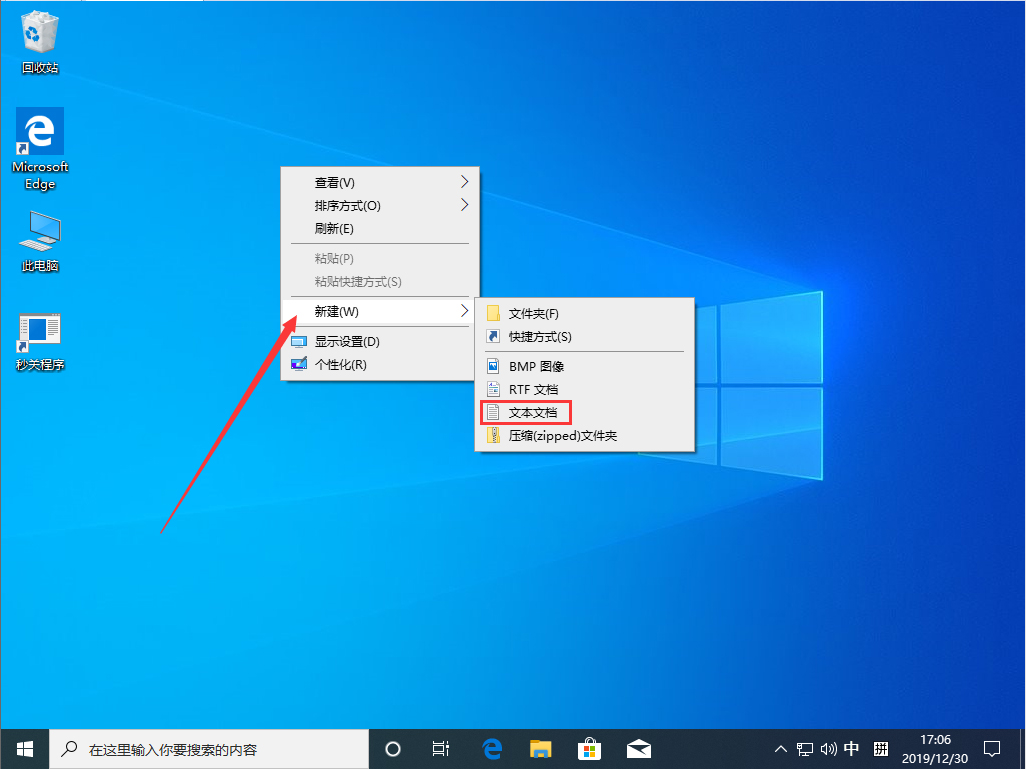Switch input method via 中 indicator

(x=852, y=748)
